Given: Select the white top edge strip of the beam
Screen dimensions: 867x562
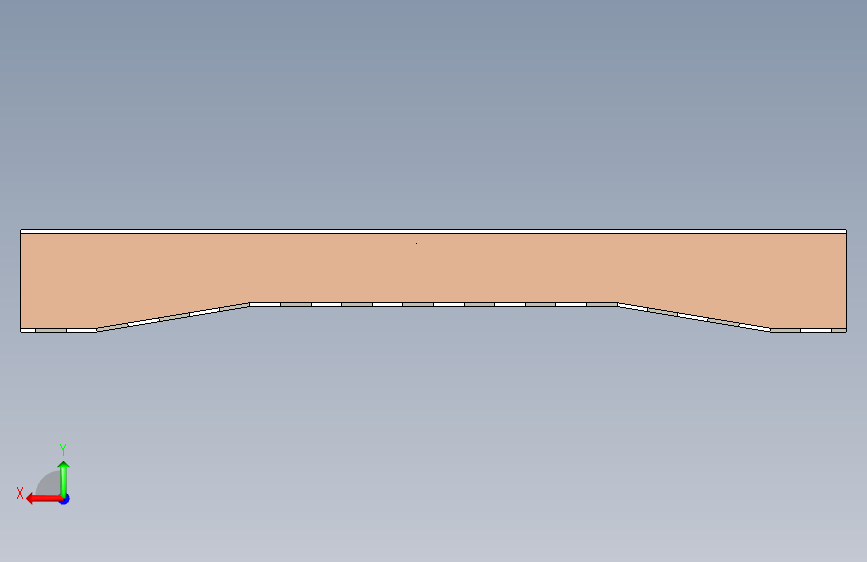Looking at the screenshot, I should pos(434,231).
